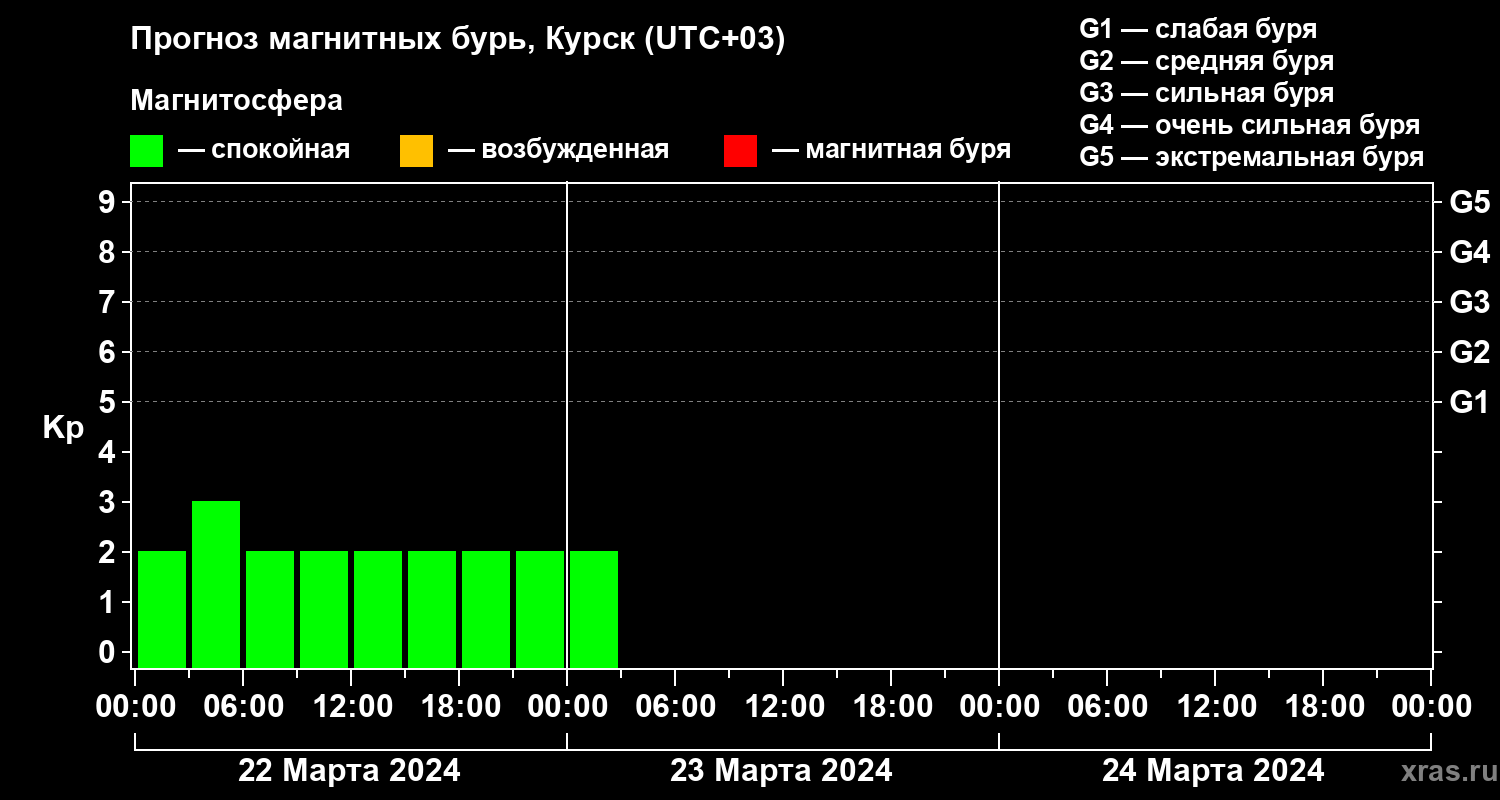This screenshot has width=1500, height=800.
Task: Click the right-axis 'G1' label
Action: pos(1470,402)
